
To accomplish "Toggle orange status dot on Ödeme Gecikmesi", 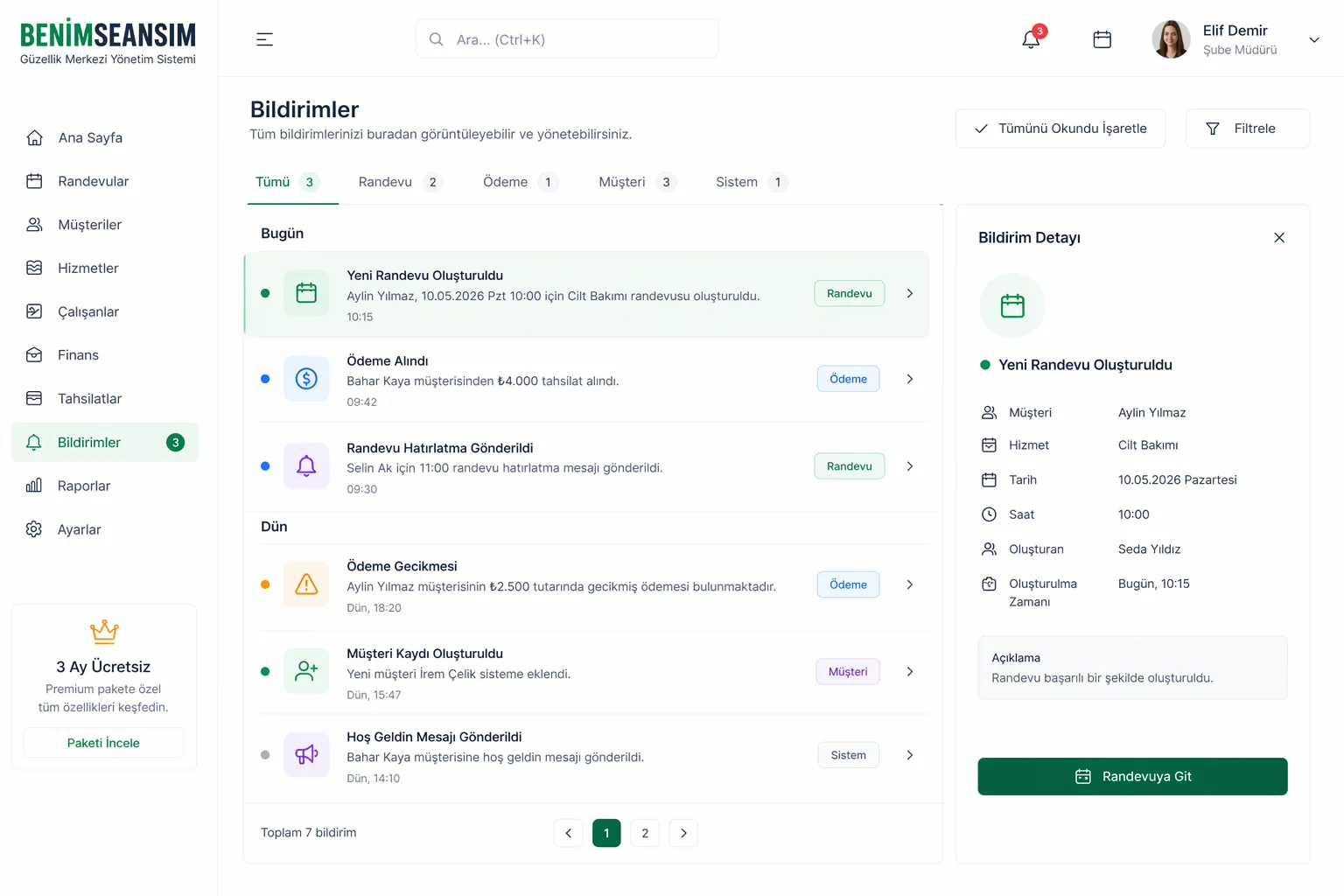I will pos(265,584).
